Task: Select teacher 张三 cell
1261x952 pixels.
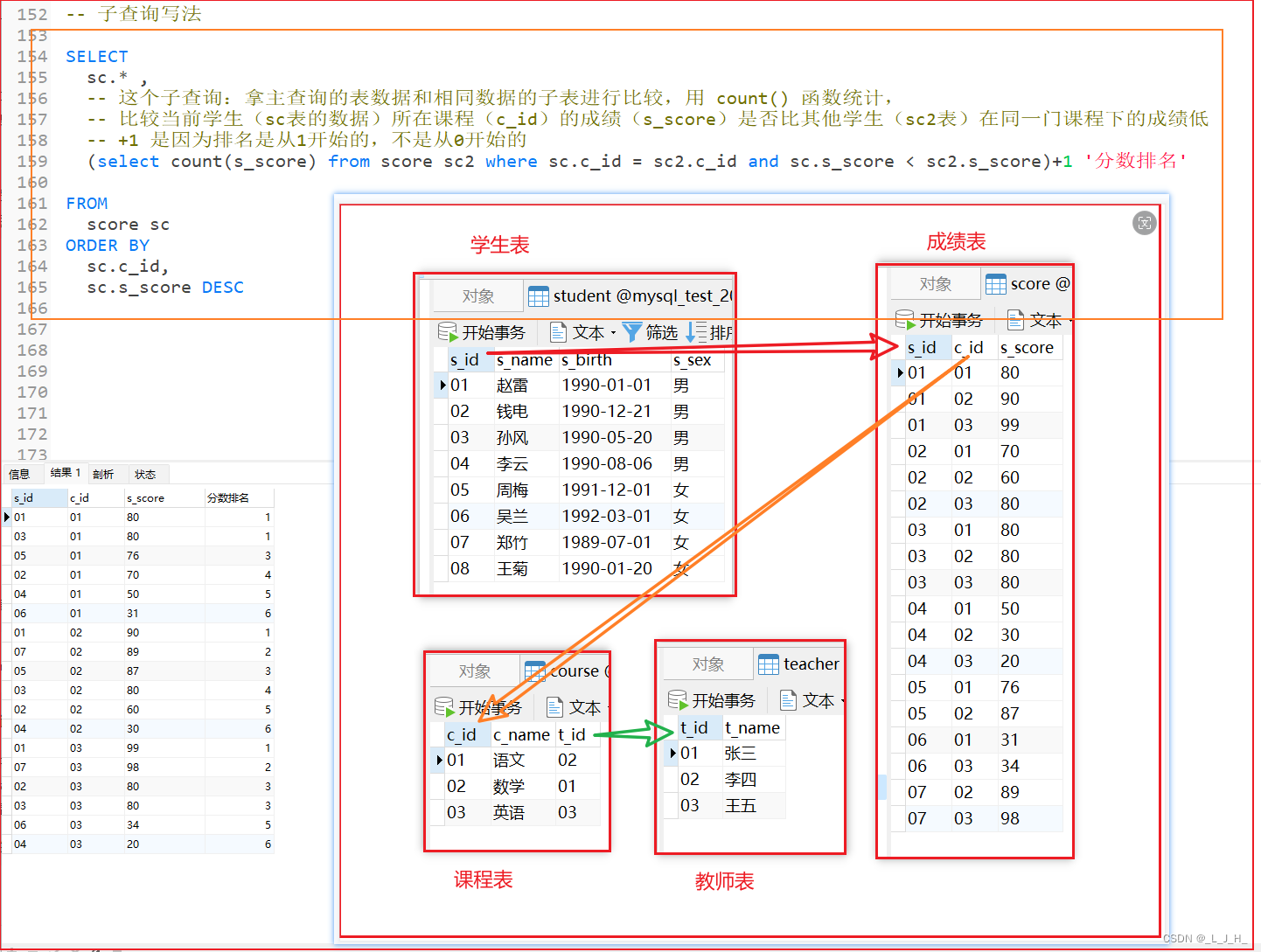Action: pyautogui.click(x=754, y=754)
